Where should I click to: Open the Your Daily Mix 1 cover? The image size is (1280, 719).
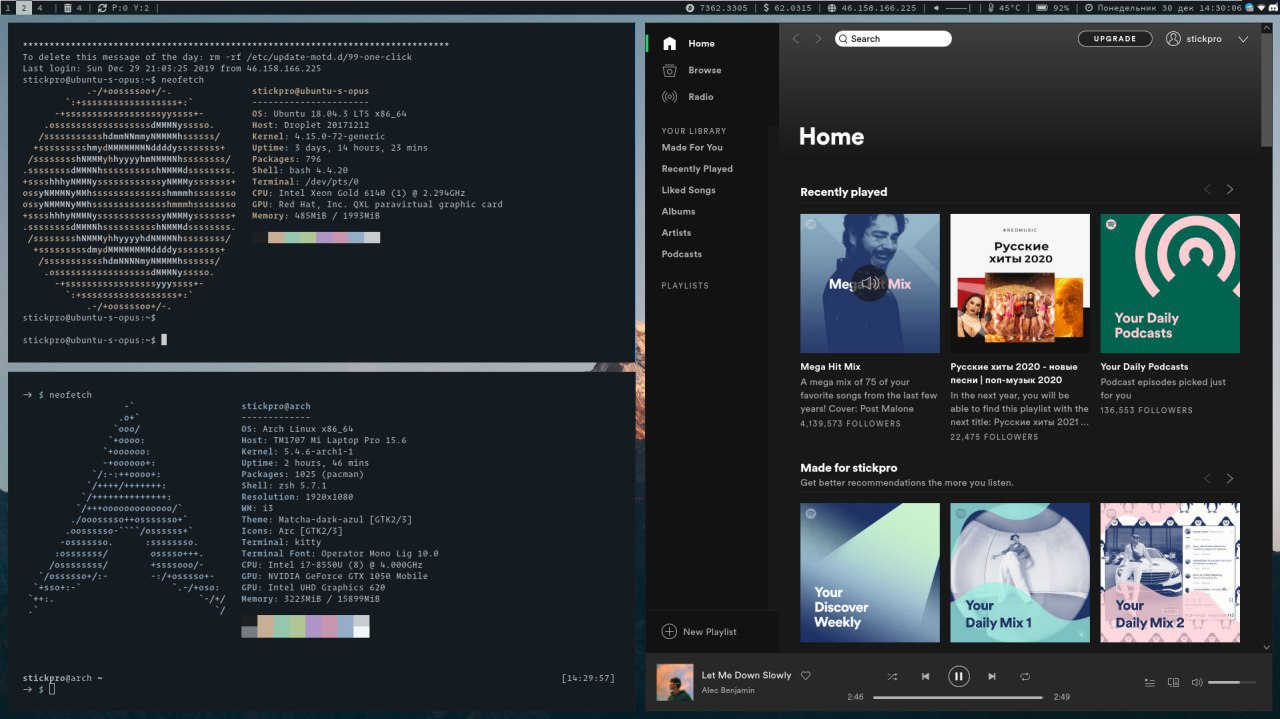tap(1020, 572)
